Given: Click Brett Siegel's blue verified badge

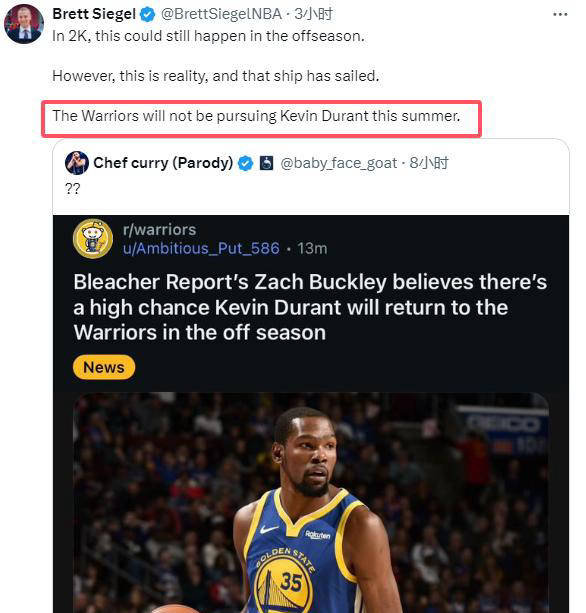Looking at the screenshot, I should coord(148,14).
